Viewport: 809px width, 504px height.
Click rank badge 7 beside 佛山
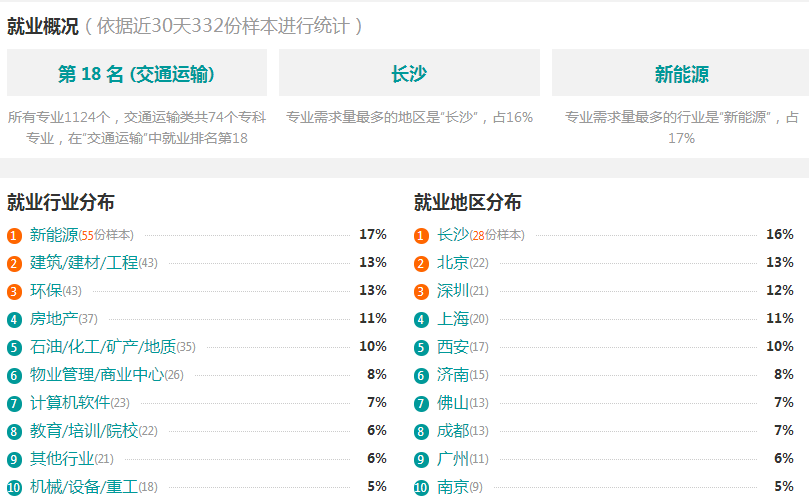tap(421, 403)
